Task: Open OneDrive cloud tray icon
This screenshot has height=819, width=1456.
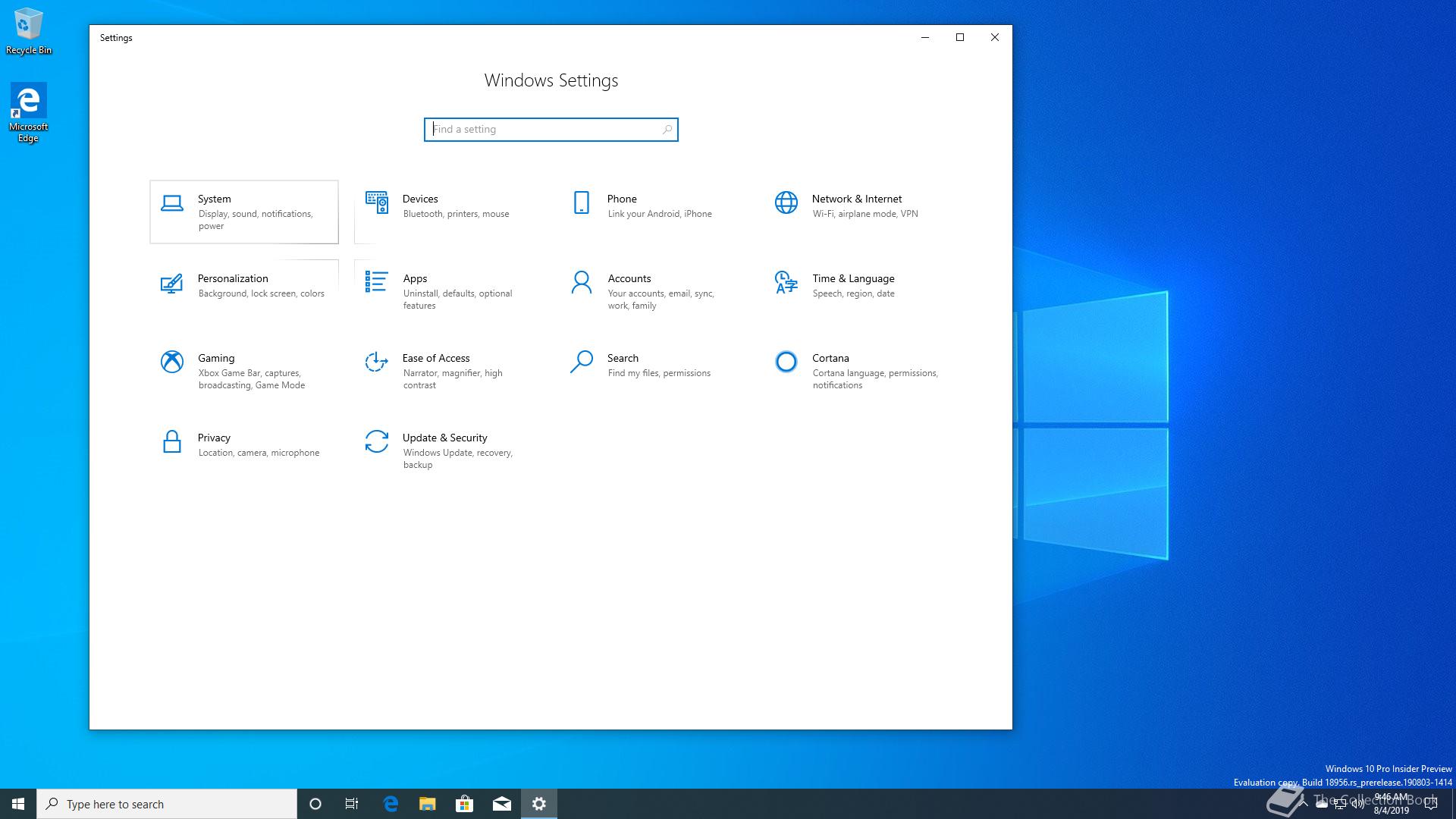Action: pyautogui.click(x=1322, y=804)
